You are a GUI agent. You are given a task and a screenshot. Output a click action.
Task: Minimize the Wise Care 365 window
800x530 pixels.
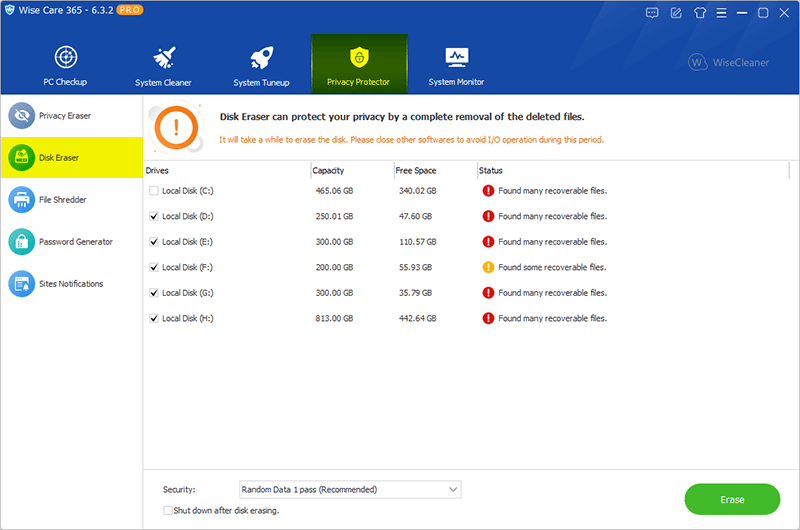point(742,13)
